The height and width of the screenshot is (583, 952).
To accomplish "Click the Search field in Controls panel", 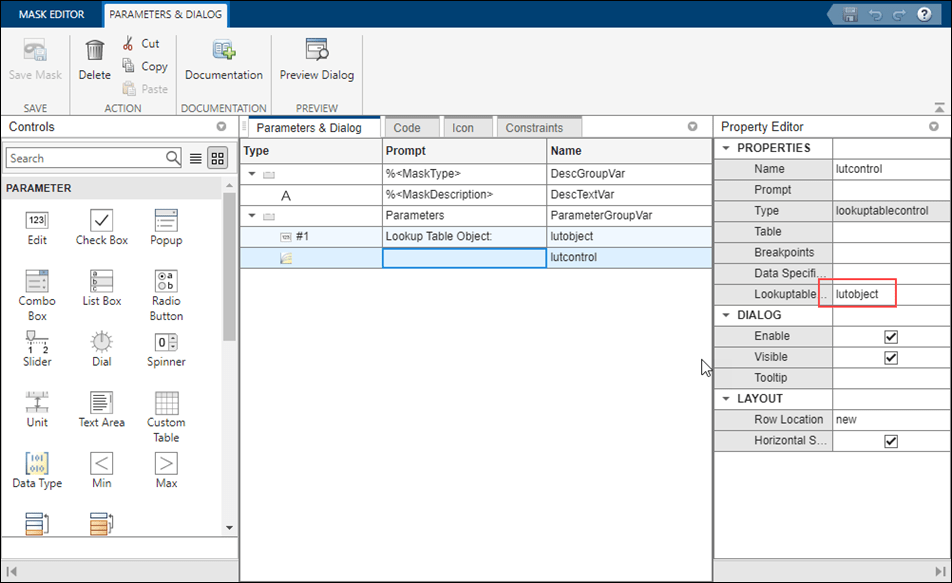I will tap(85, 158).
